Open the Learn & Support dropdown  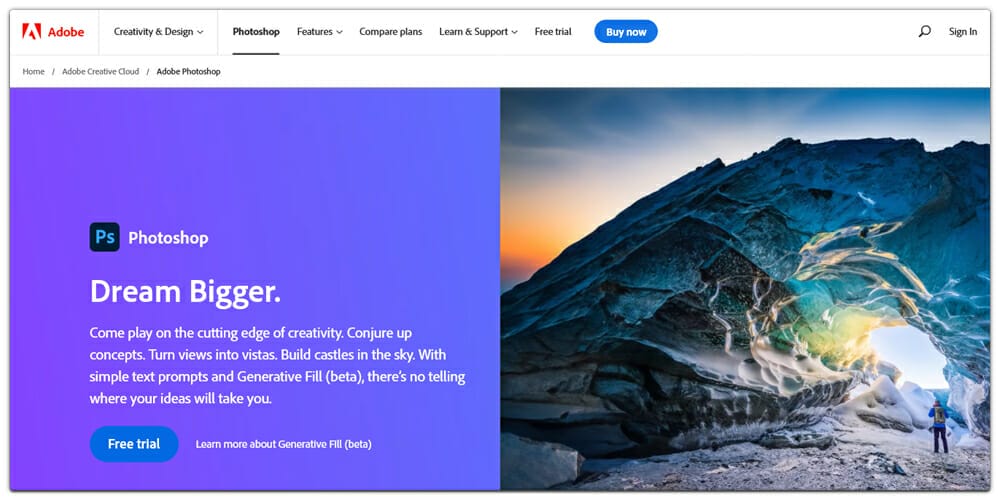(x=478, y=32)
